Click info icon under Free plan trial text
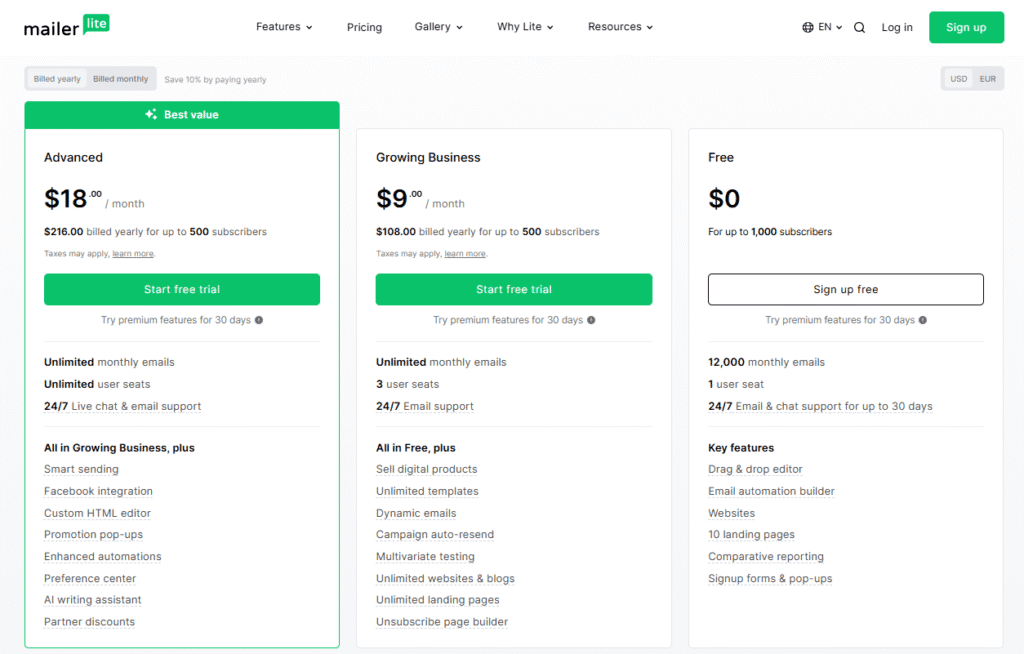1024x654 pixels. (923, 320)
